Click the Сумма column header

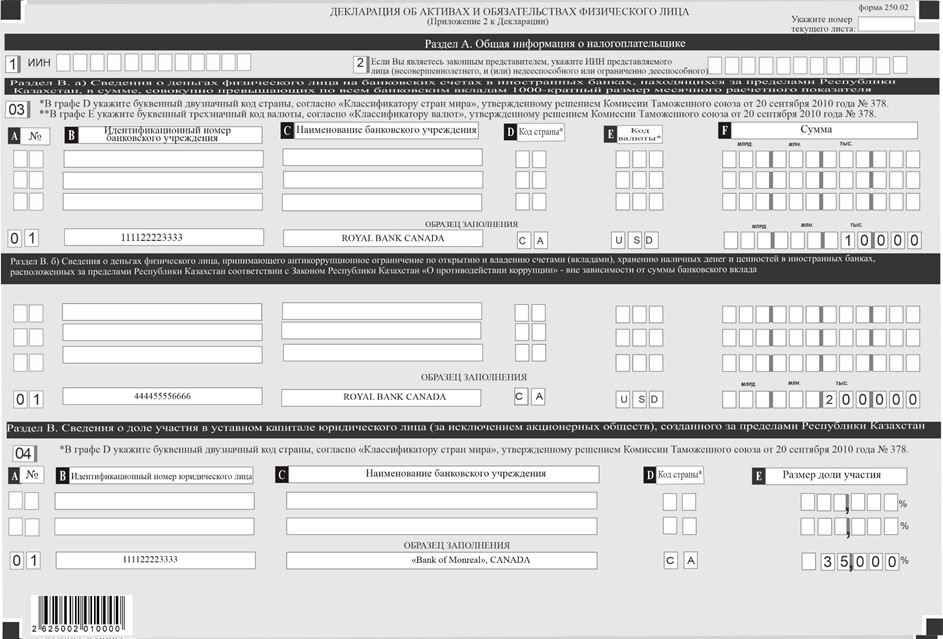(823, 131)
